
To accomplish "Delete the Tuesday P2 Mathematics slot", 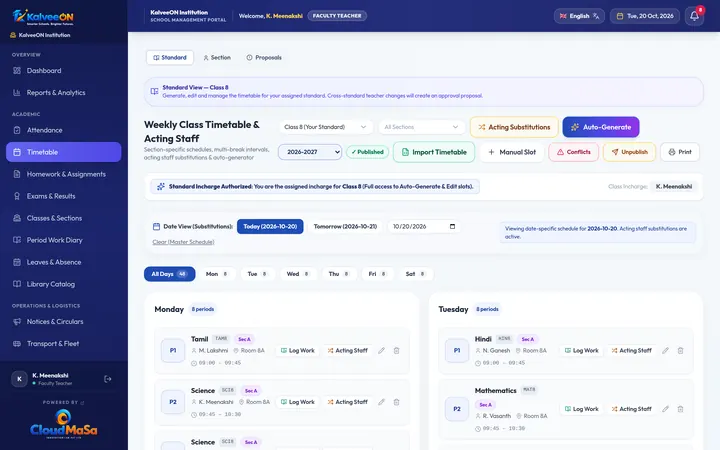I will (x=681, y=409).
